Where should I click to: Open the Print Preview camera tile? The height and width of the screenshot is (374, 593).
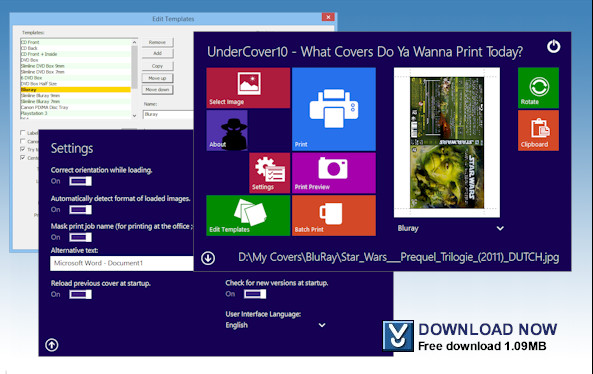tap(334, 173)
